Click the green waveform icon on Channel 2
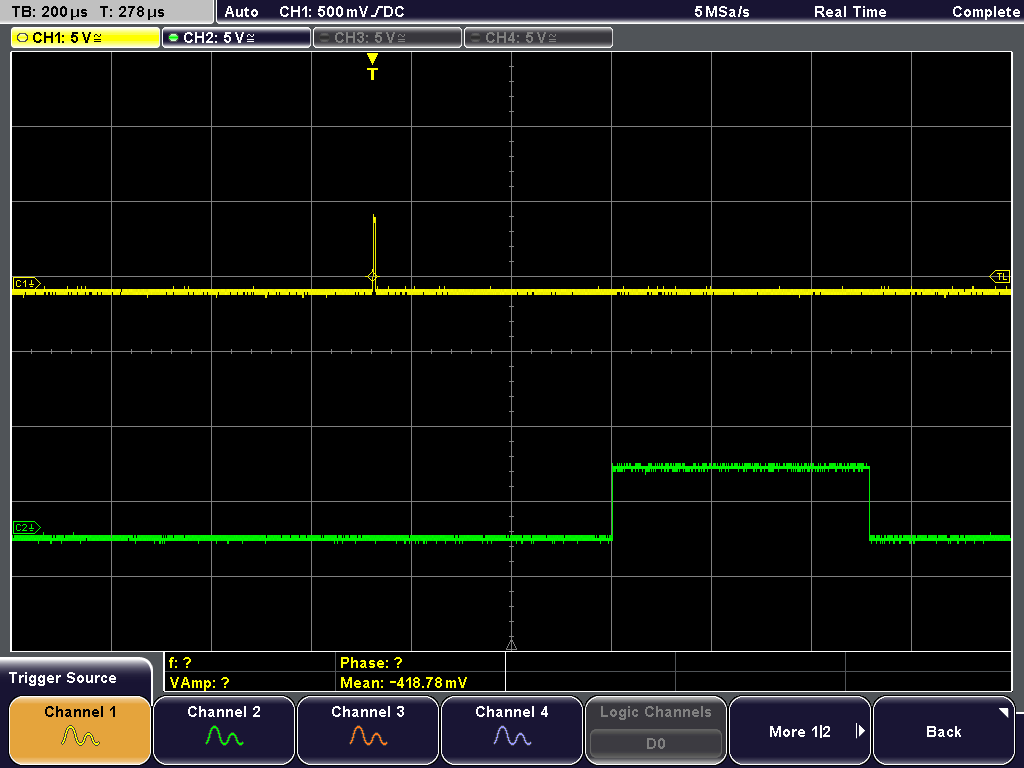Image resolution: width=1024 pixels, height=768 pixels. [x=224, y=737]
